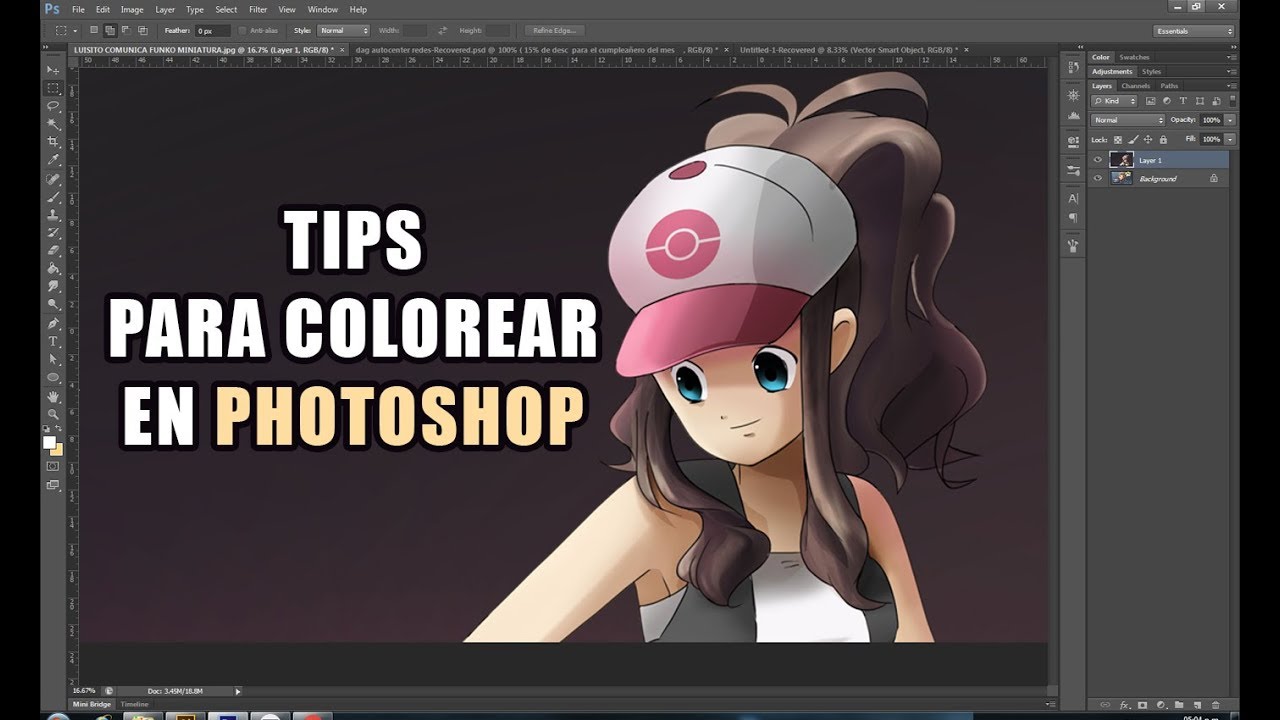The height and width of the screenshot is (720, 1280).
Task: Open the layer filter Kind dropdown
Action: click(1115, 101)
